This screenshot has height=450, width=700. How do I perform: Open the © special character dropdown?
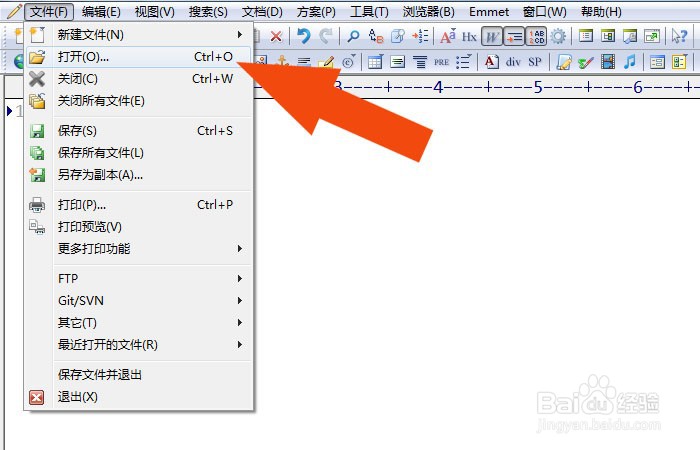(x=349, y=62)
